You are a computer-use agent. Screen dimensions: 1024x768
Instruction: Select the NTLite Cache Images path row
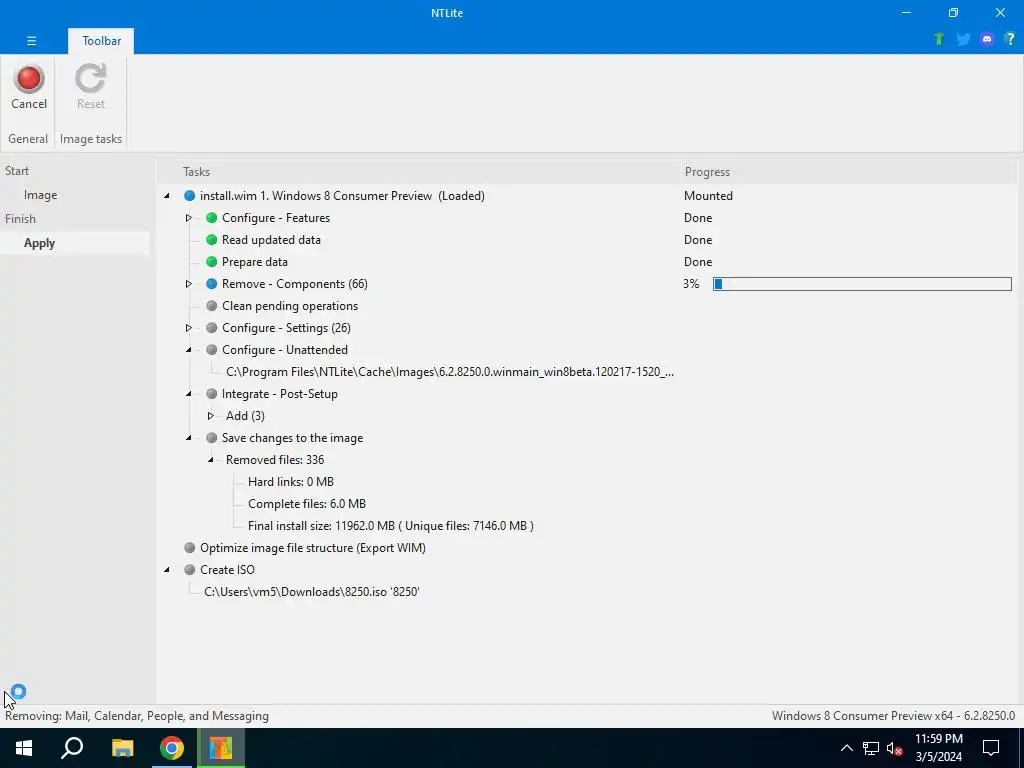[450, 372]
